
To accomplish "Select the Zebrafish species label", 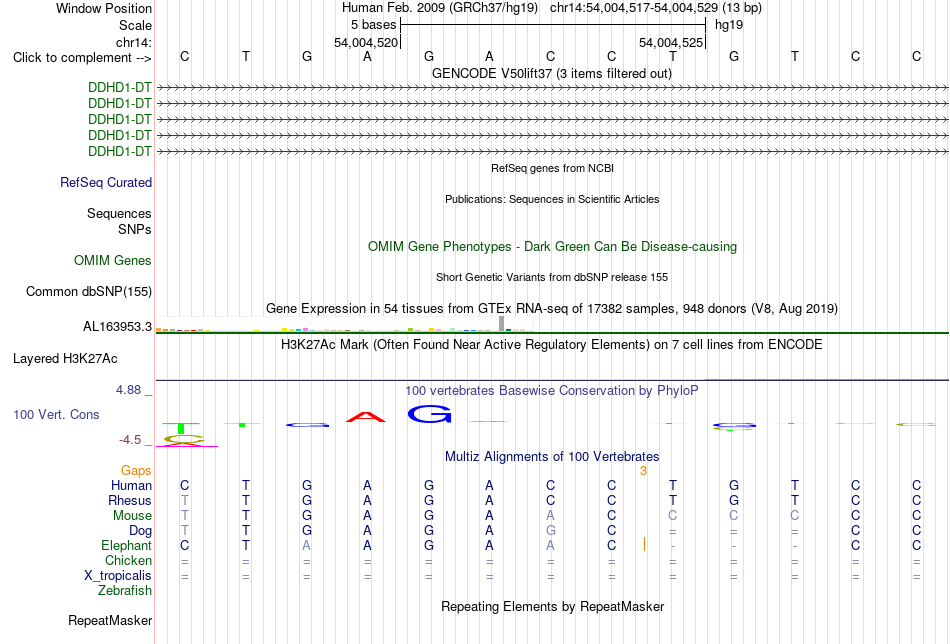I will click(125, 591).
